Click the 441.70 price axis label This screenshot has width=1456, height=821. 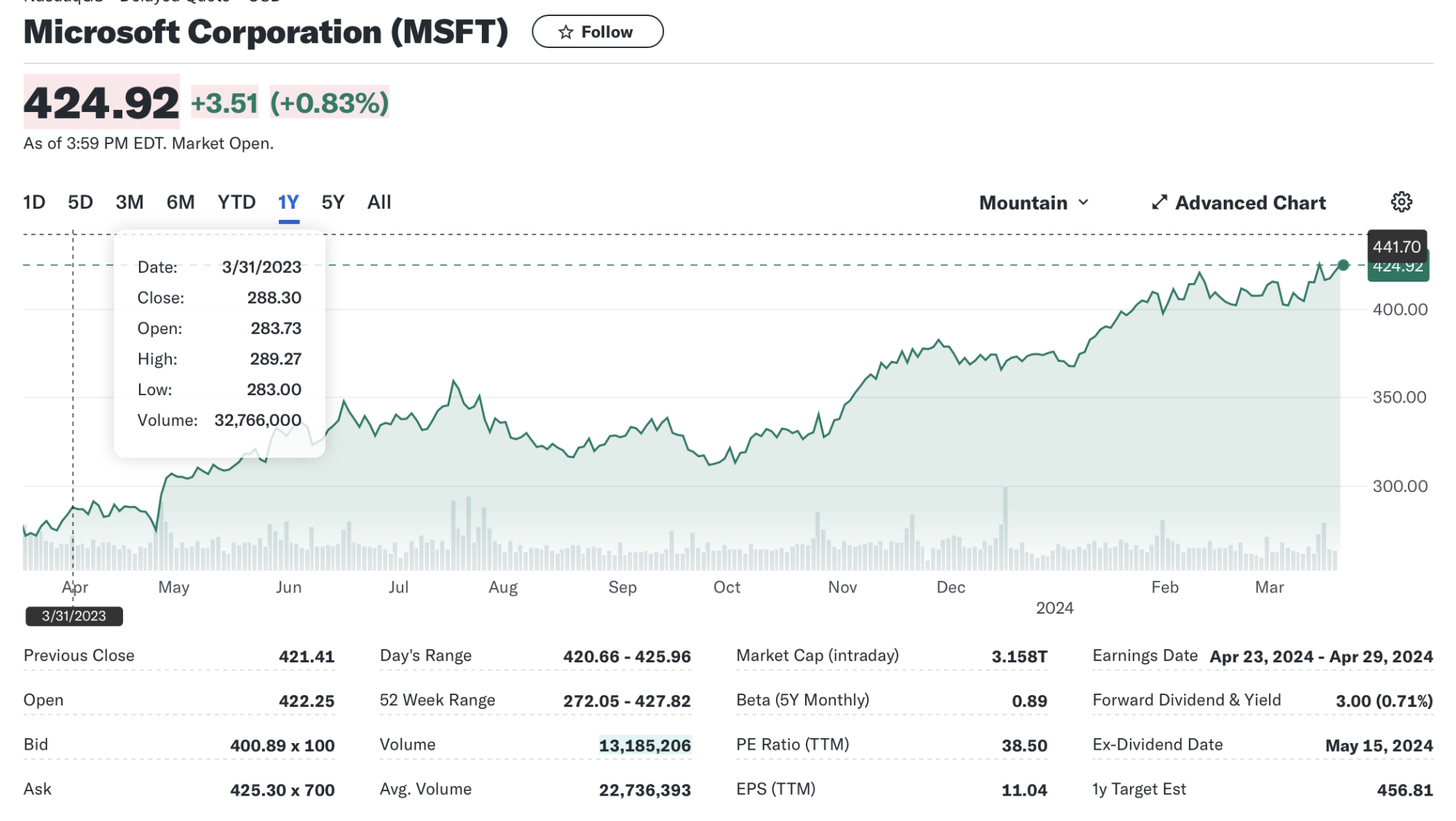[x=1396, y=247]
